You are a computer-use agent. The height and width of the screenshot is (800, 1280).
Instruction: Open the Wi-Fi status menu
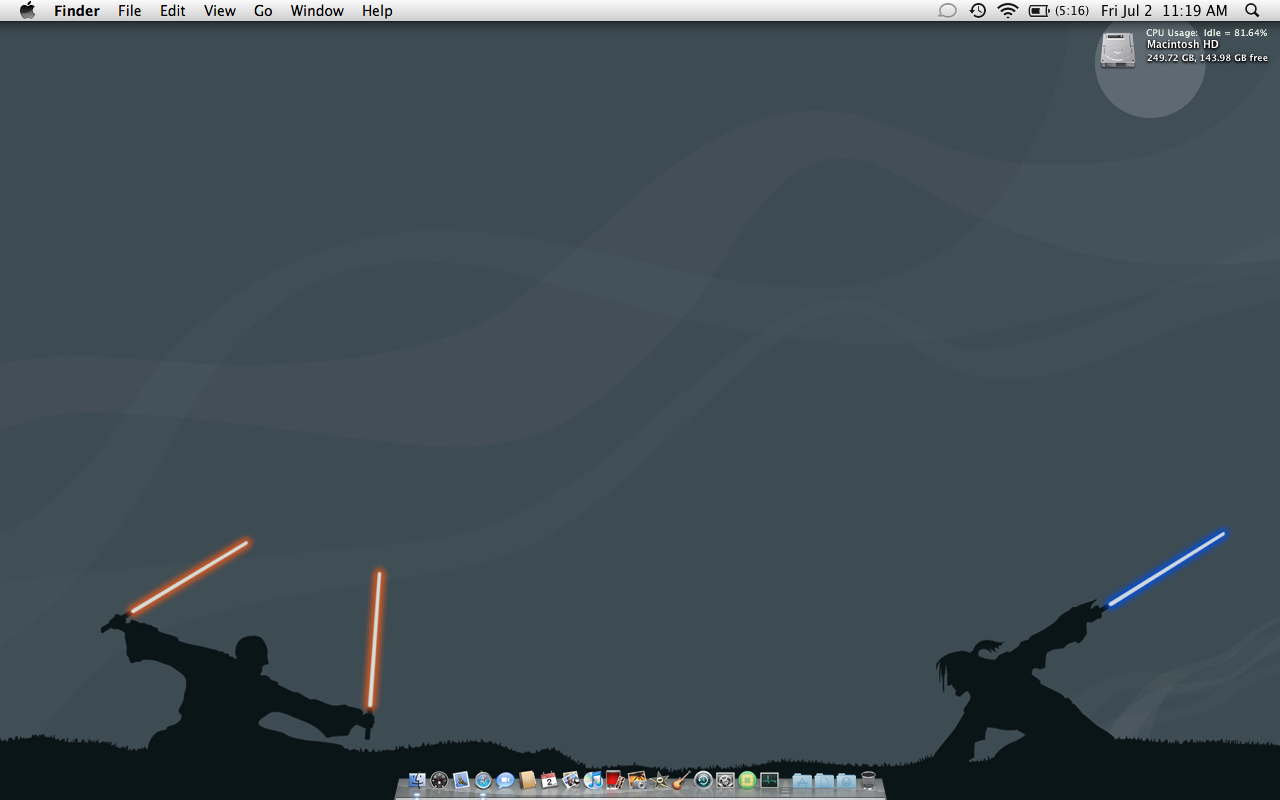pos(1008,11)
